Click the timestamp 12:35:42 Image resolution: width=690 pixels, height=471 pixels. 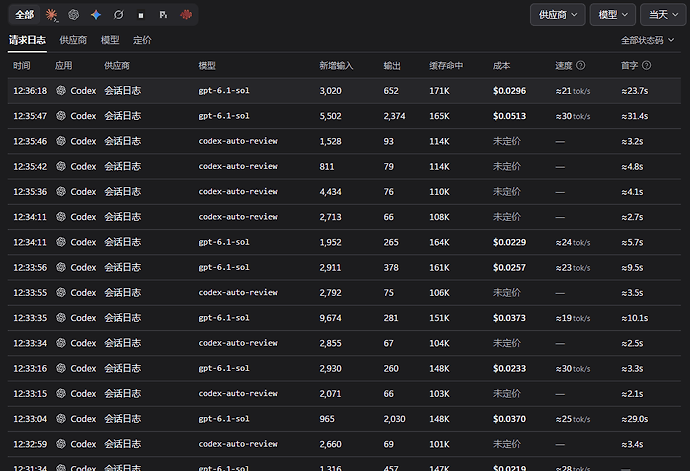(x=30, y=166)
